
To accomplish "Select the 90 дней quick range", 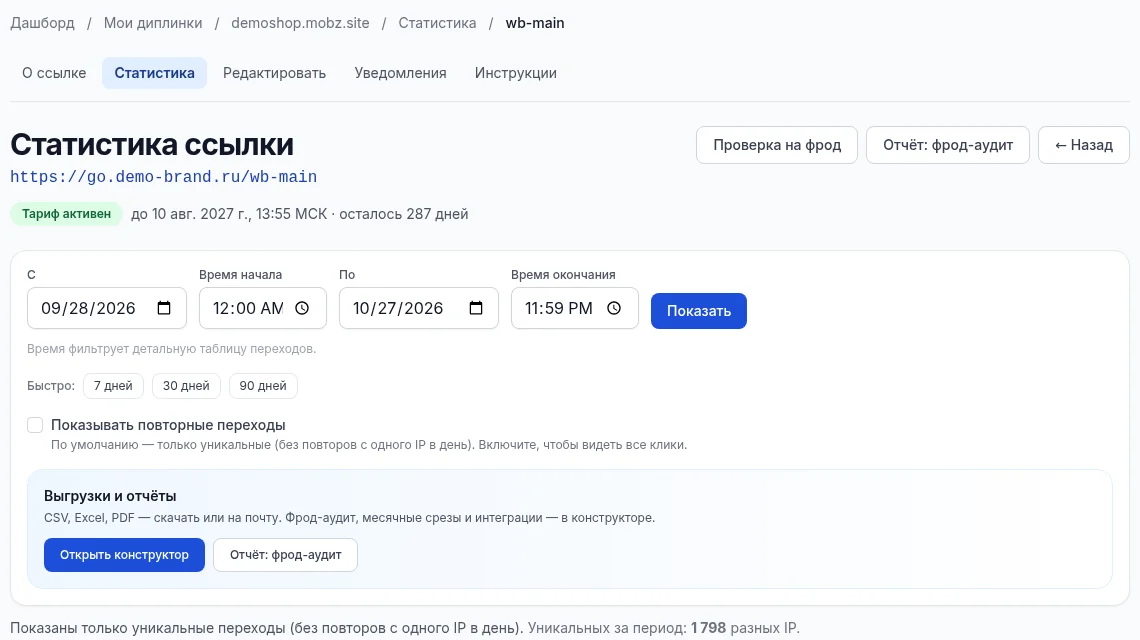I will pyautogui.click(x=263, y=385).
